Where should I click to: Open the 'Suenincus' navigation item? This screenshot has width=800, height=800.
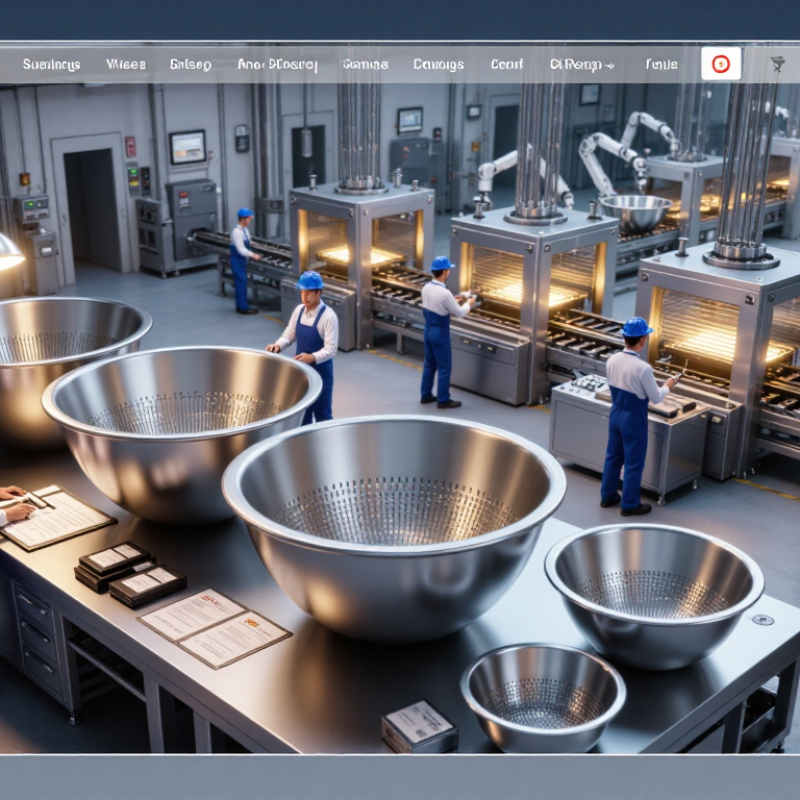(x=52, y=64)
